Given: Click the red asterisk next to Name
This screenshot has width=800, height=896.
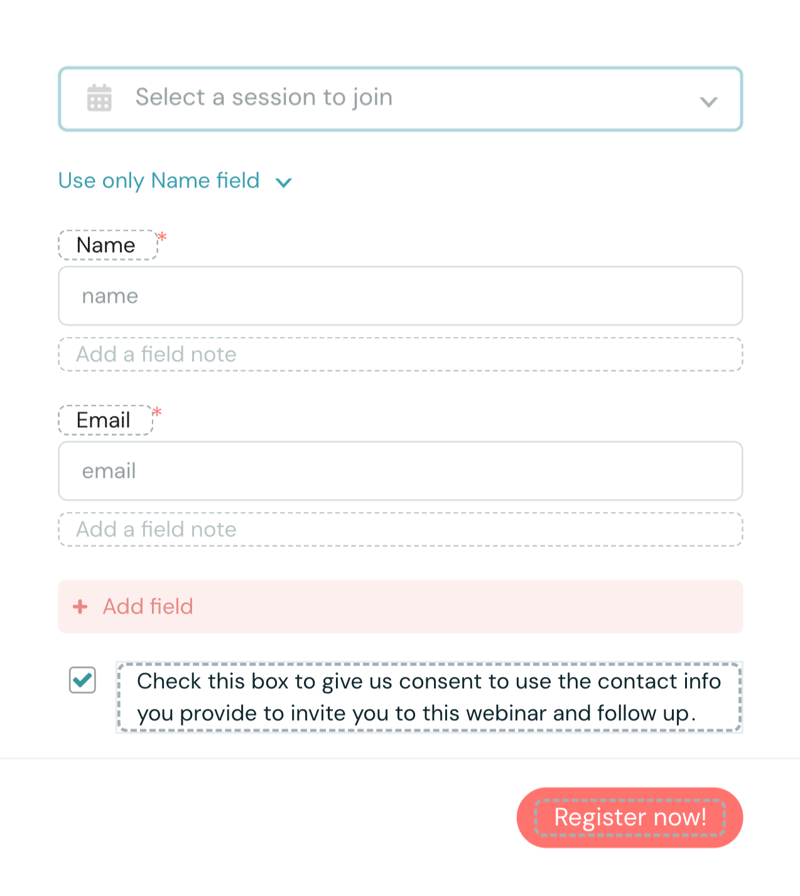Looking at the screenshot, I should pos(162,238).
